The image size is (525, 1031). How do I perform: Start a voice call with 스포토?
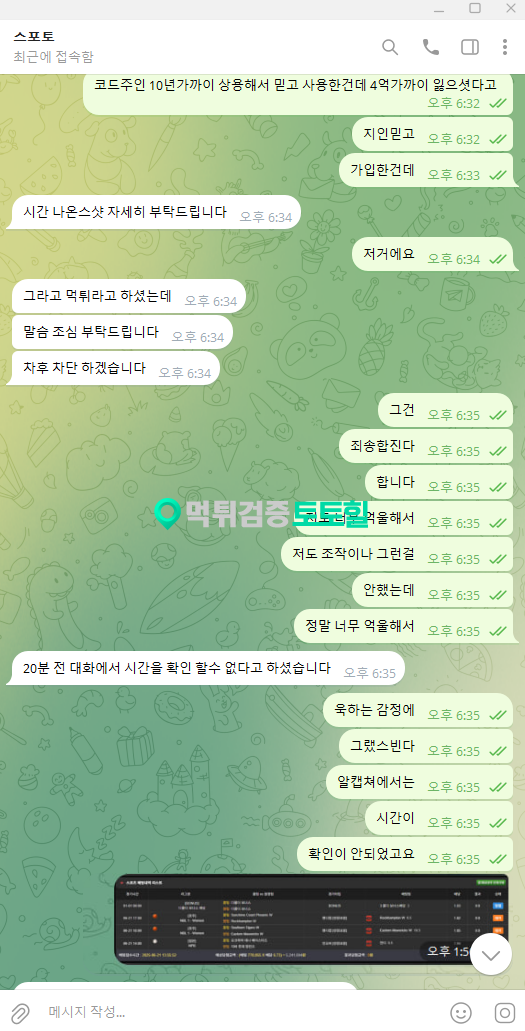pyautogui.click(x=430, y=47)
